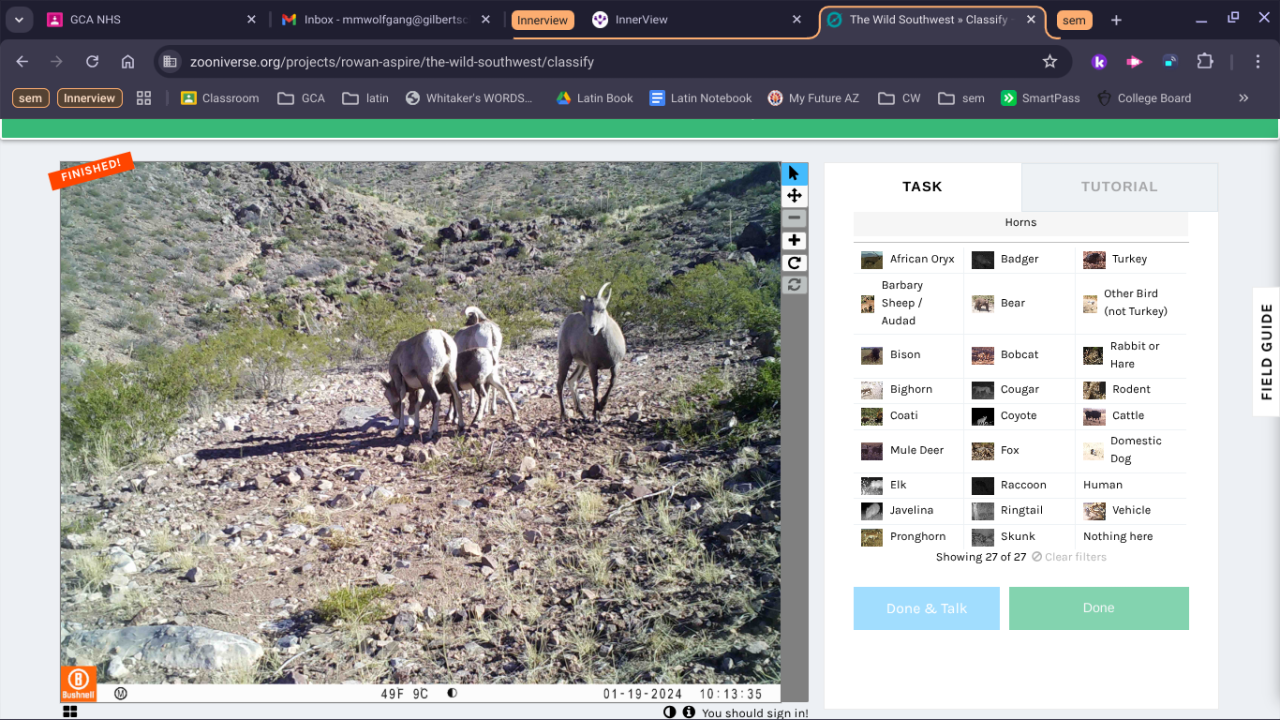The height and width of the screenshot is (720, 1280).
Task: Activate the pan image tool
Action: pyautogui.click(x=794, y=196)
